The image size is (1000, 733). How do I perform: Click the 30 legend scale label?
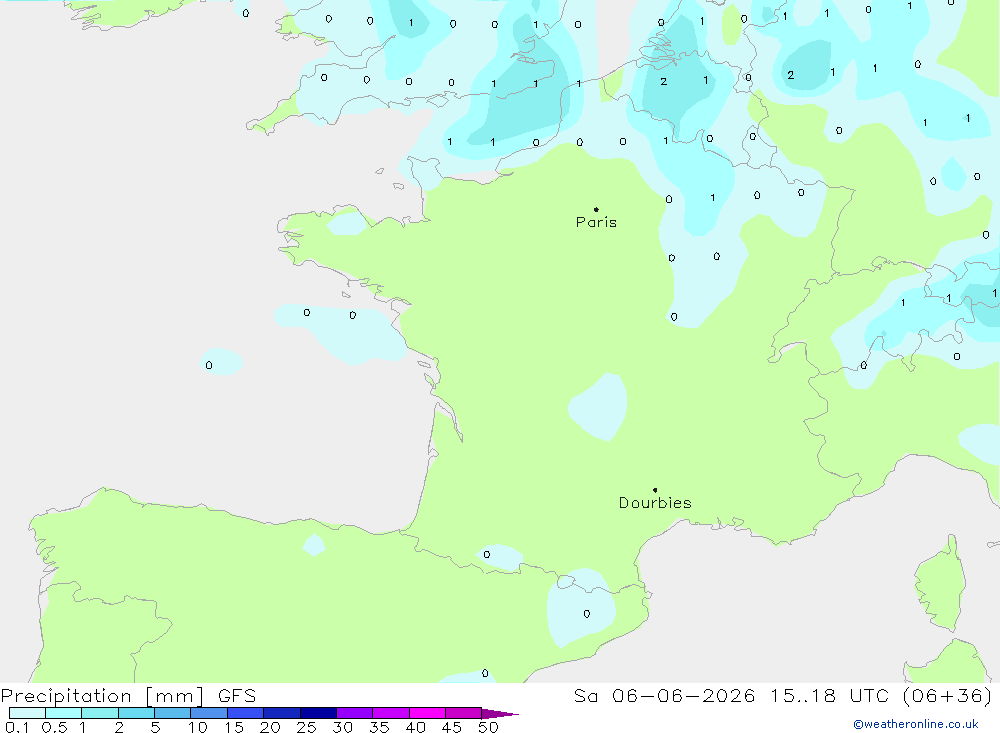[343, 727]
